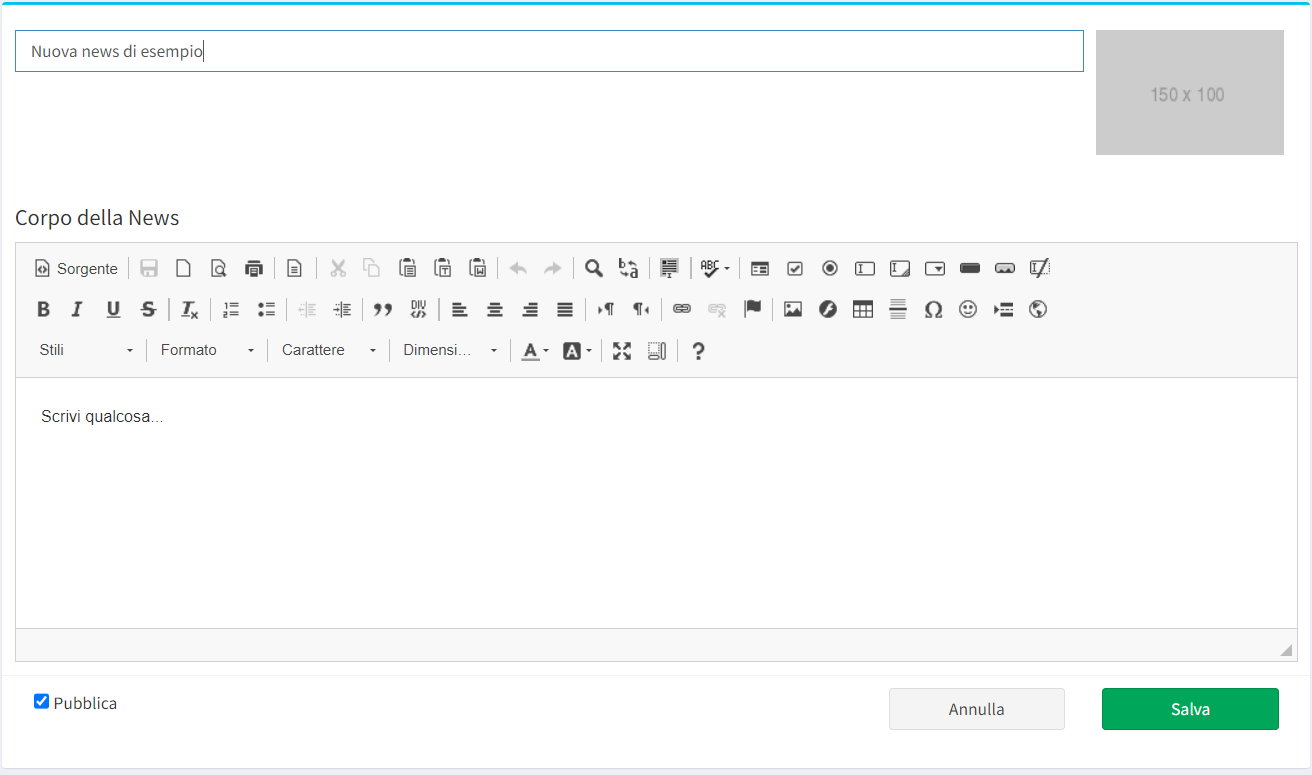The width and height of the screenshot is (1312, 775).
Task: Open the special character (Omega) picker
Action: pyautogui.click(x=933, y=310)
